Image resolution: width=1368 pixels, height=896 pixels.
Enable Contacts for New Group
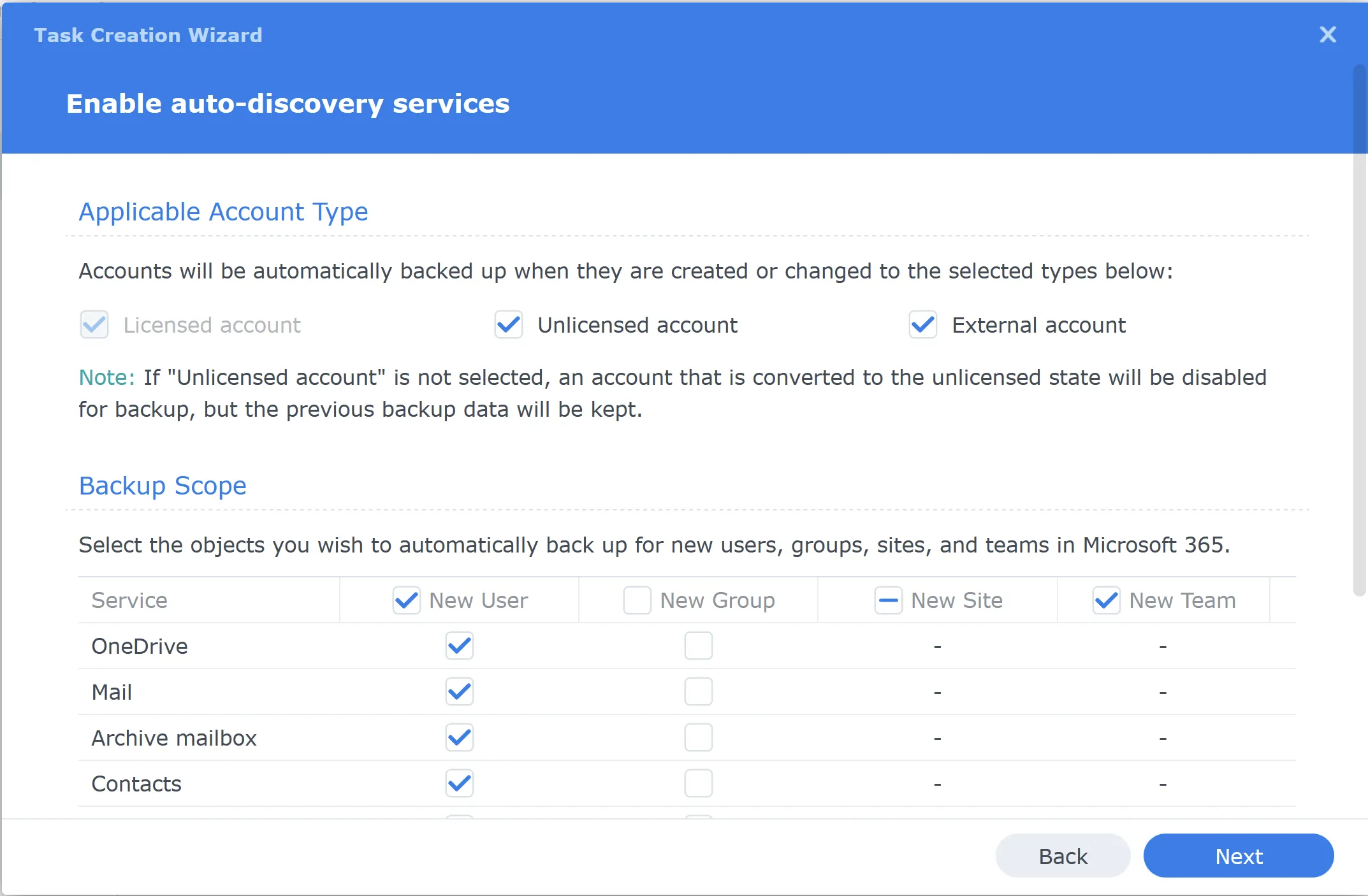(x=698, y=784)
